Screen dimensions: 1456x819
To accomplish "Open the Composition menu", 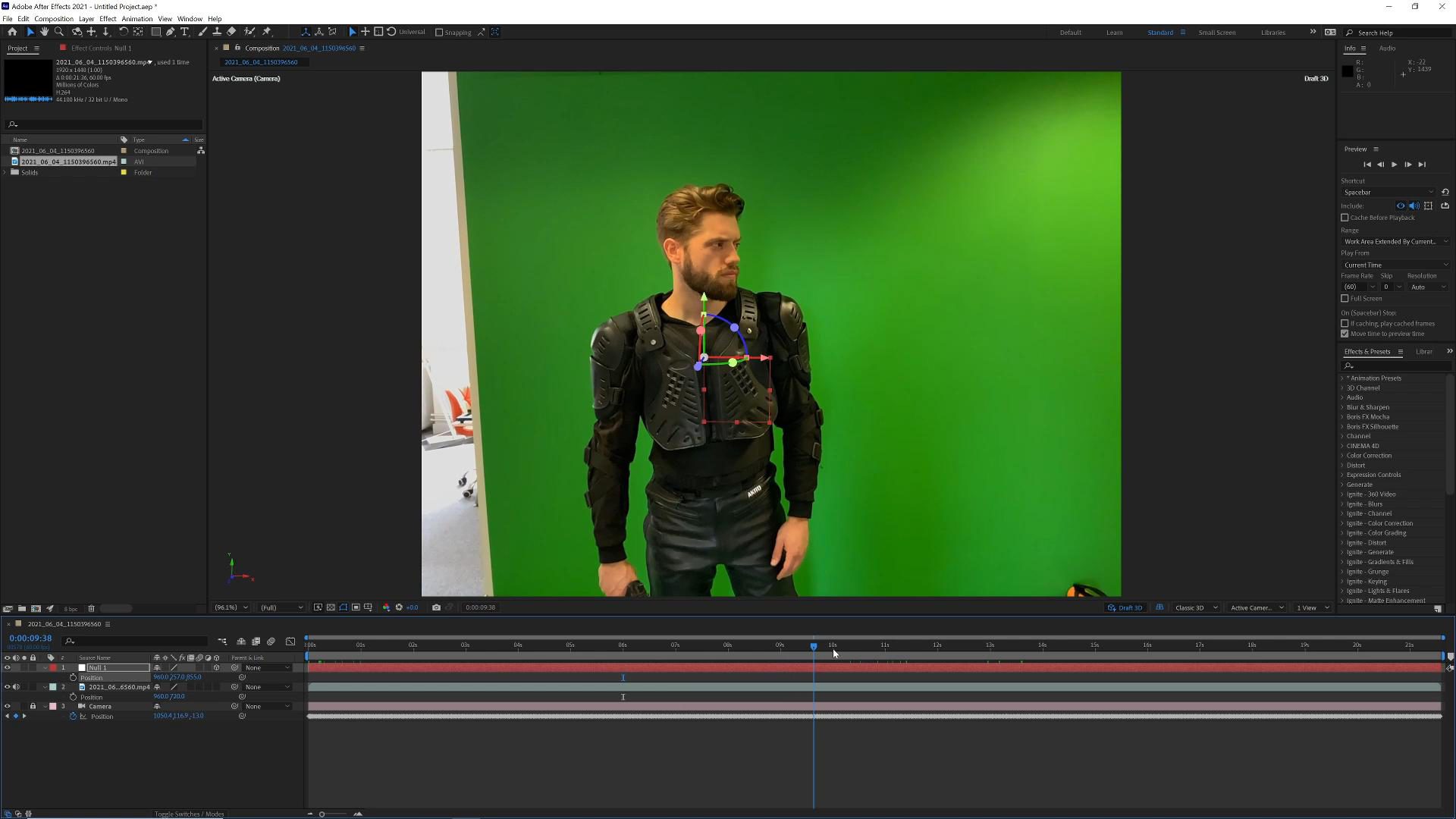I will click(53, 19).
